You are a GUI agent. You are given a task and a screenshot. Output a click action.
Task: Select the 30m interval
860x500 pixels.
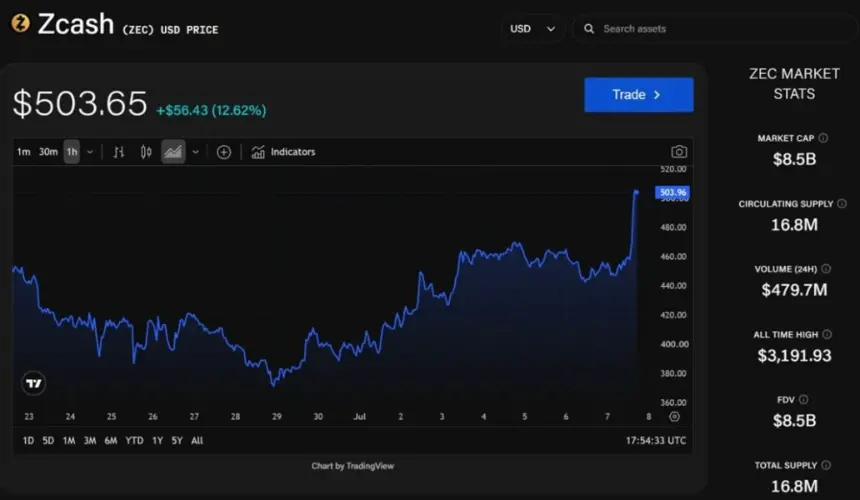(x=48, y=152)
